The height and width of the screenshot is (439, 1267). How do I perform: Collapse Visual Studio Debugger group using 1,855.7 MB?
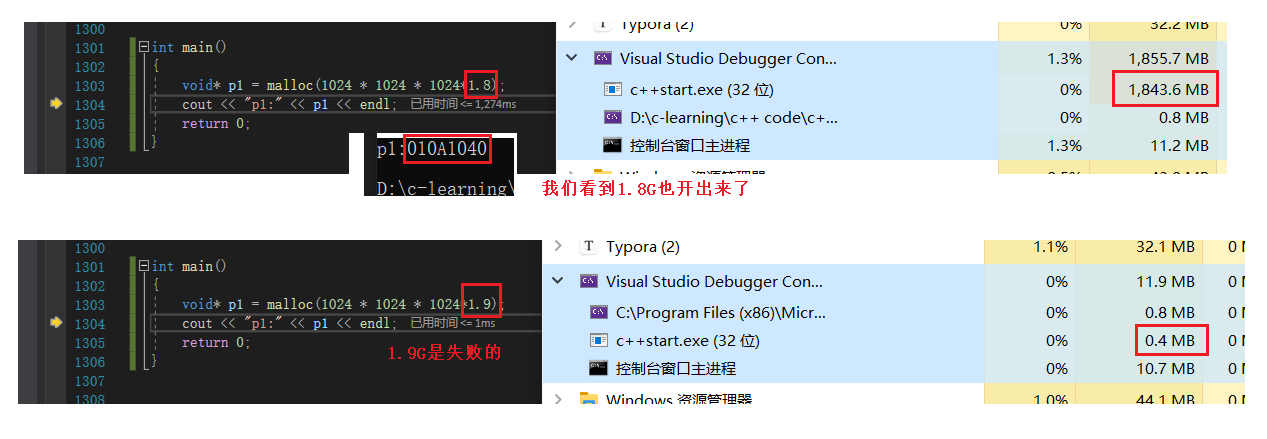tap(572, 59)
